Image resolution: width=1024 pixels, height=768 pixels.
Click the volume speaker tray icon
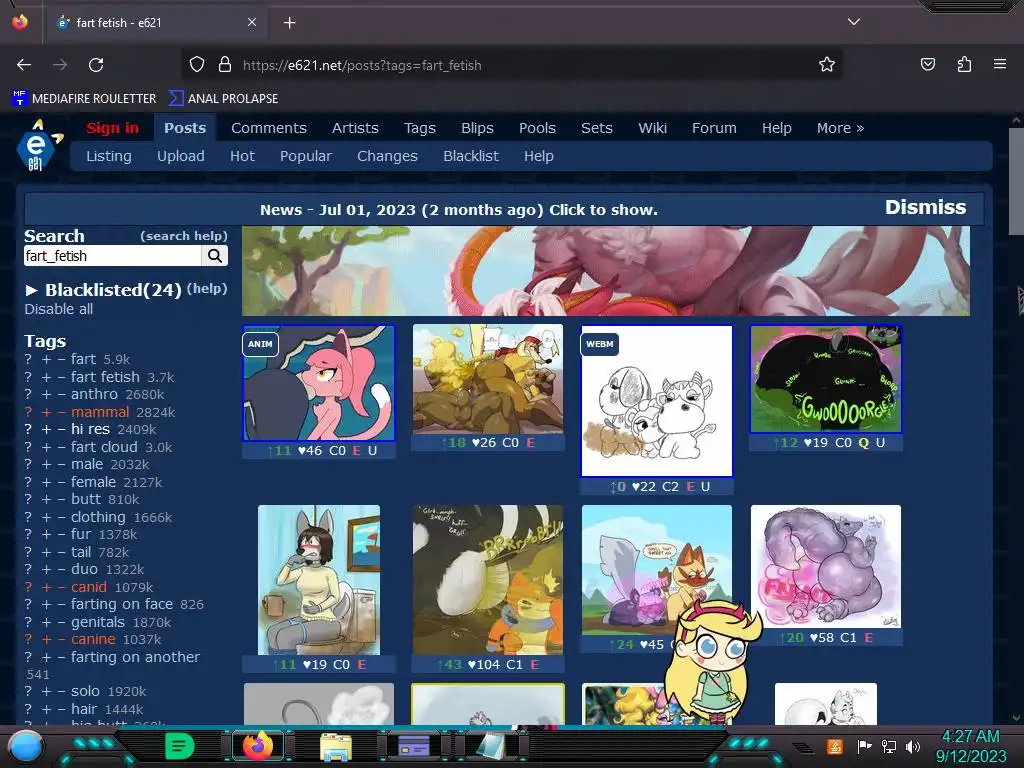[x=913, y=746]
